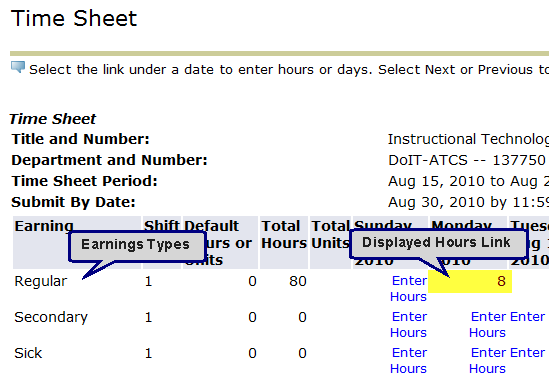Click the Displayed Hours Link callout
The height and width of the screenshot is (379, 549).
click(438, 244)
